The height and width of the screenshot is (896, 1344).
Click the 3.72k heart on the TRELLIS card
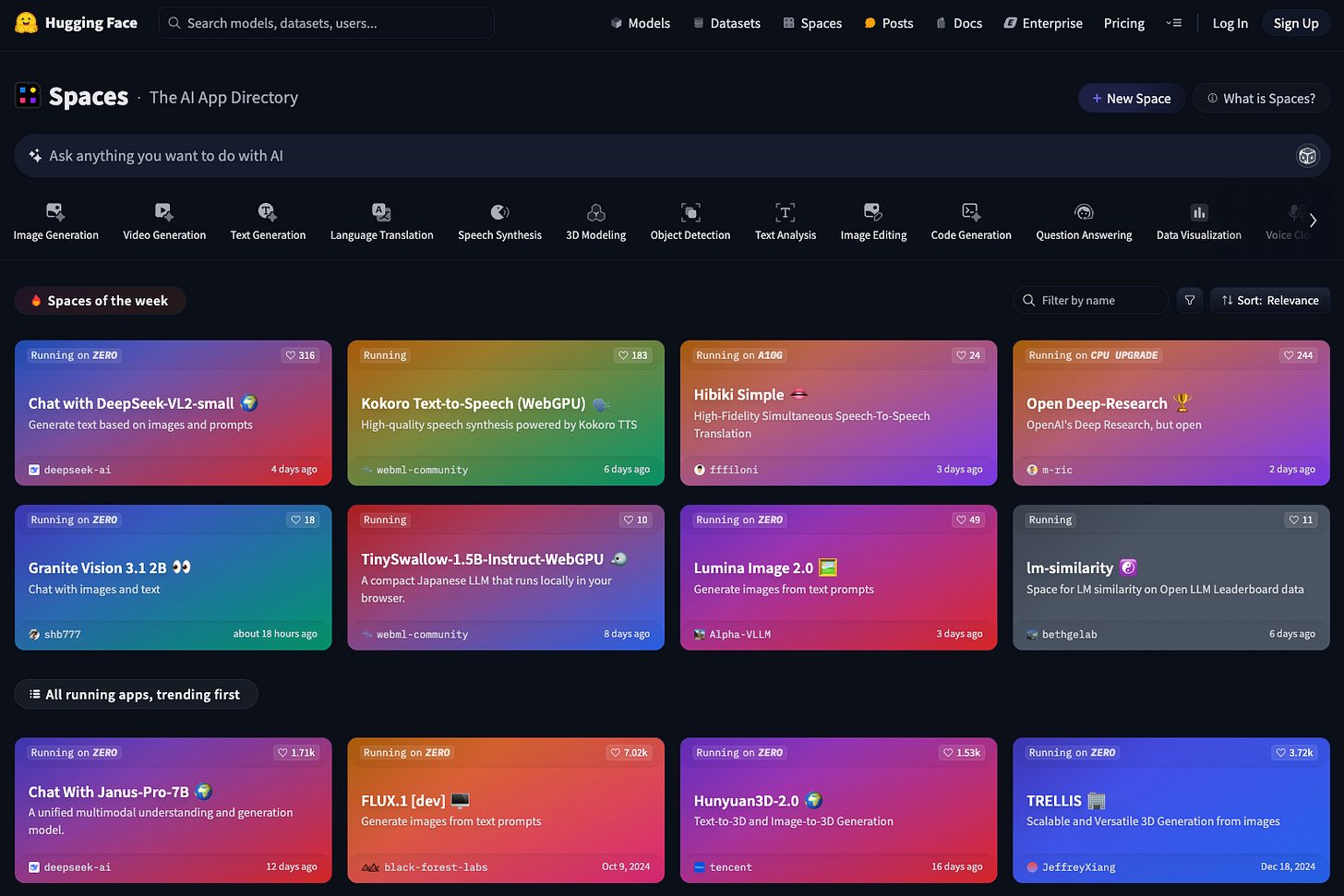tap(1294, 753)
